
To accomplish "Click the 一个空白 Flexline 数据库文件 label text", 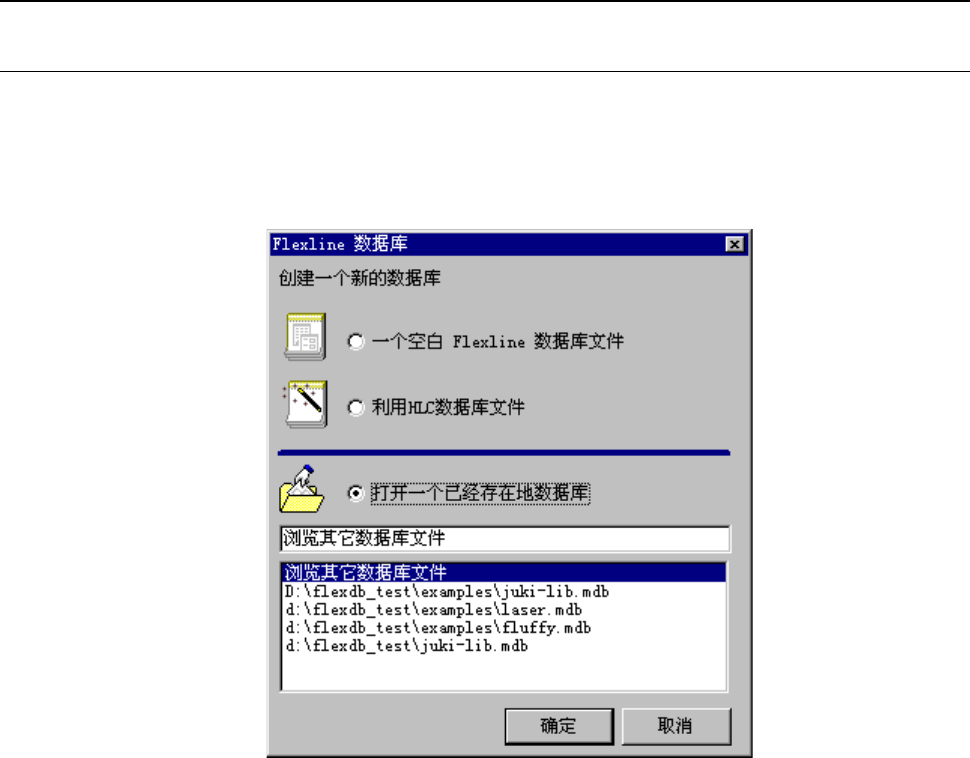I will [x=498, y=341].
